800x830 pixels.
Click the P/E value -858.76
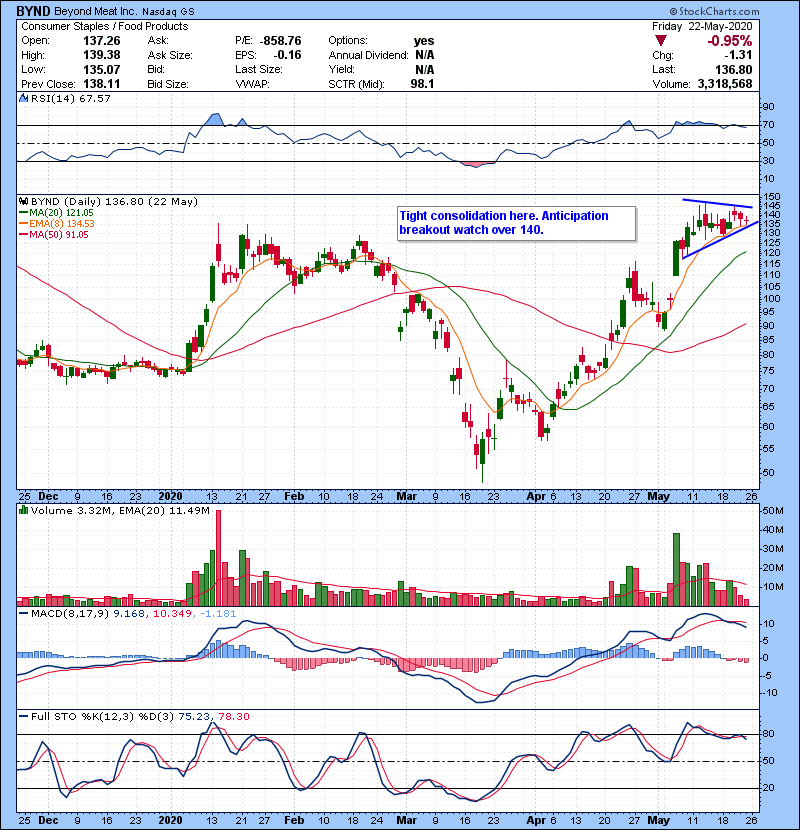point(281,41)
